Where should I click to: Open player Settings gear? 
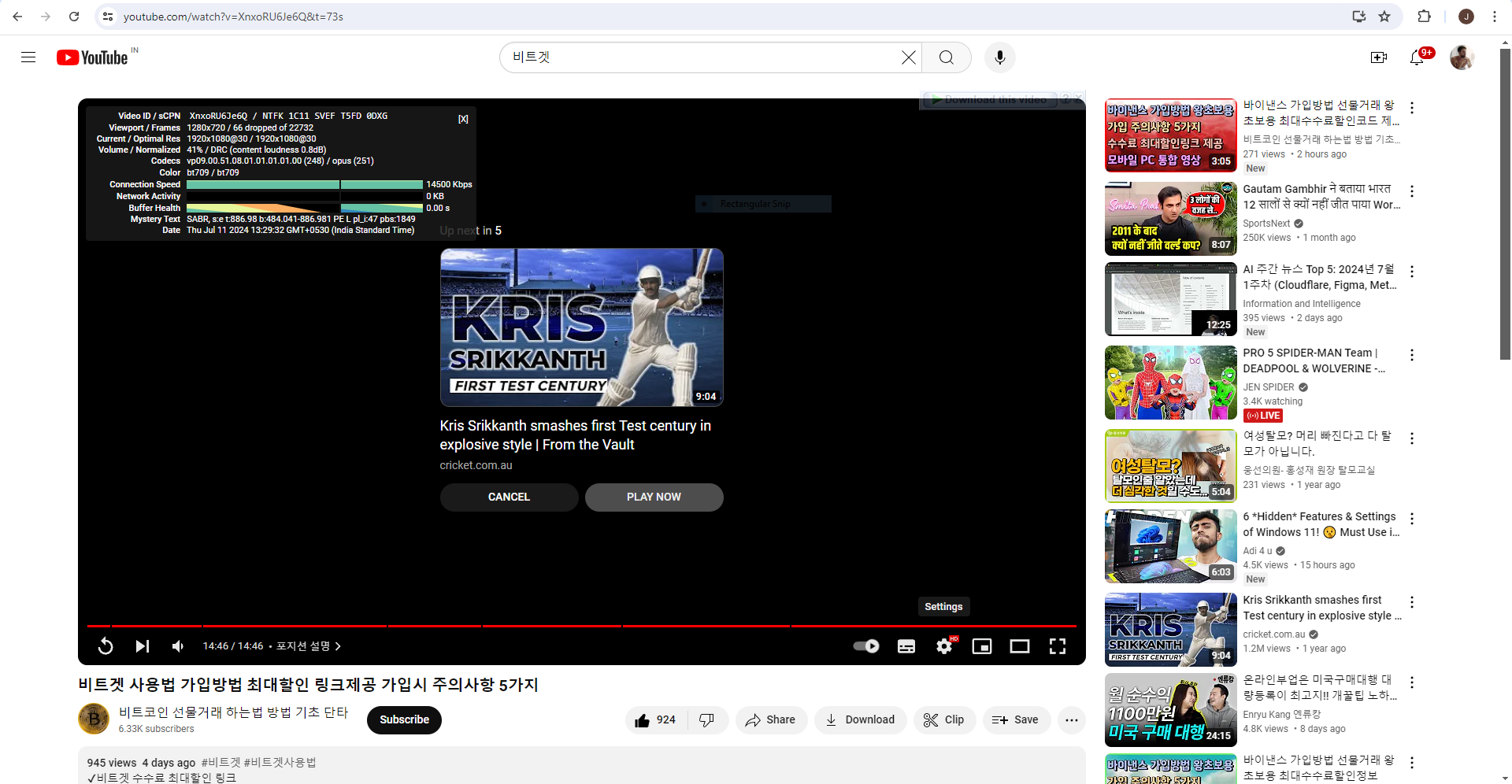(x=944, y=646)
